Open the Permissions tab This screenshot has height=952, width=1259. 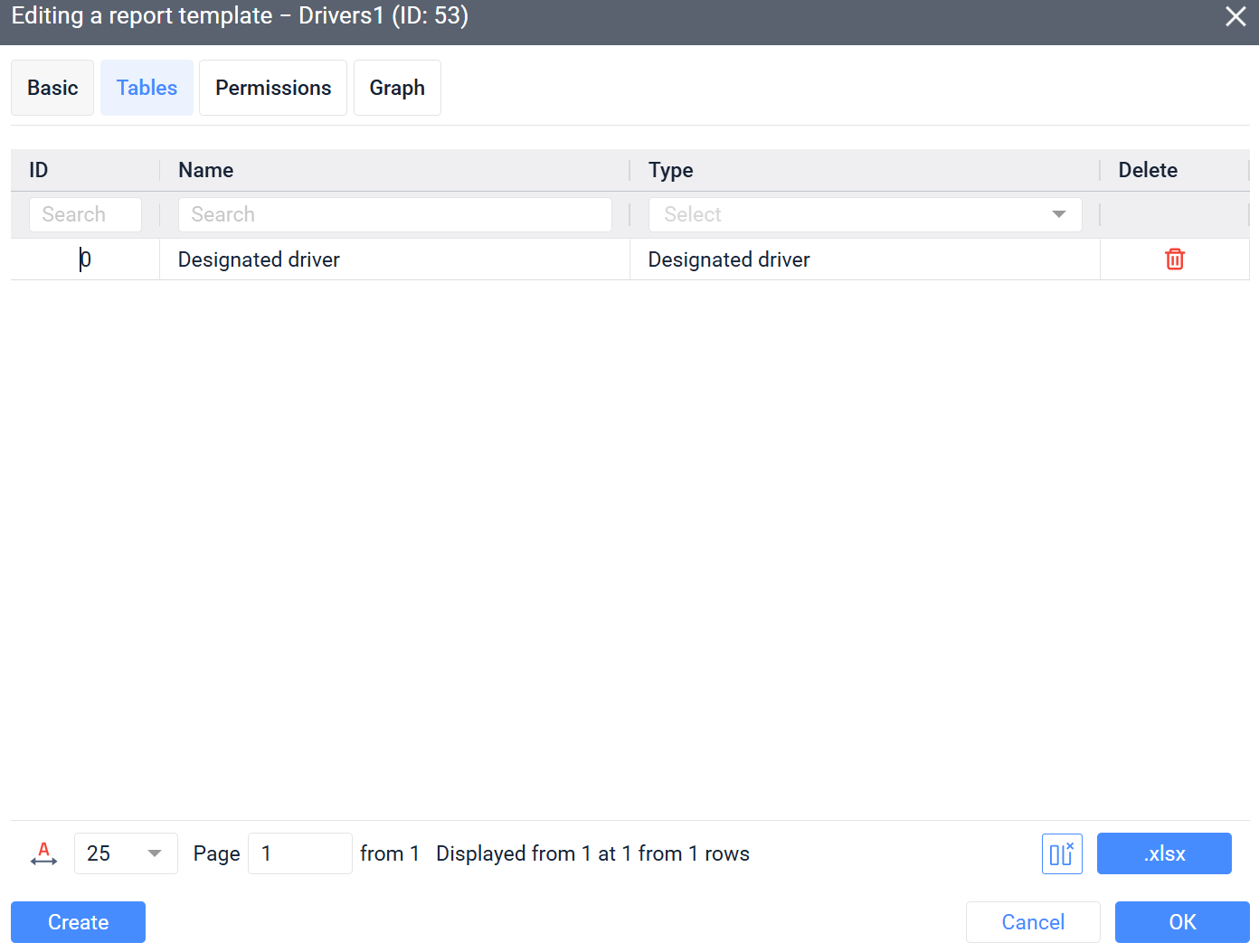pos(273,88)
